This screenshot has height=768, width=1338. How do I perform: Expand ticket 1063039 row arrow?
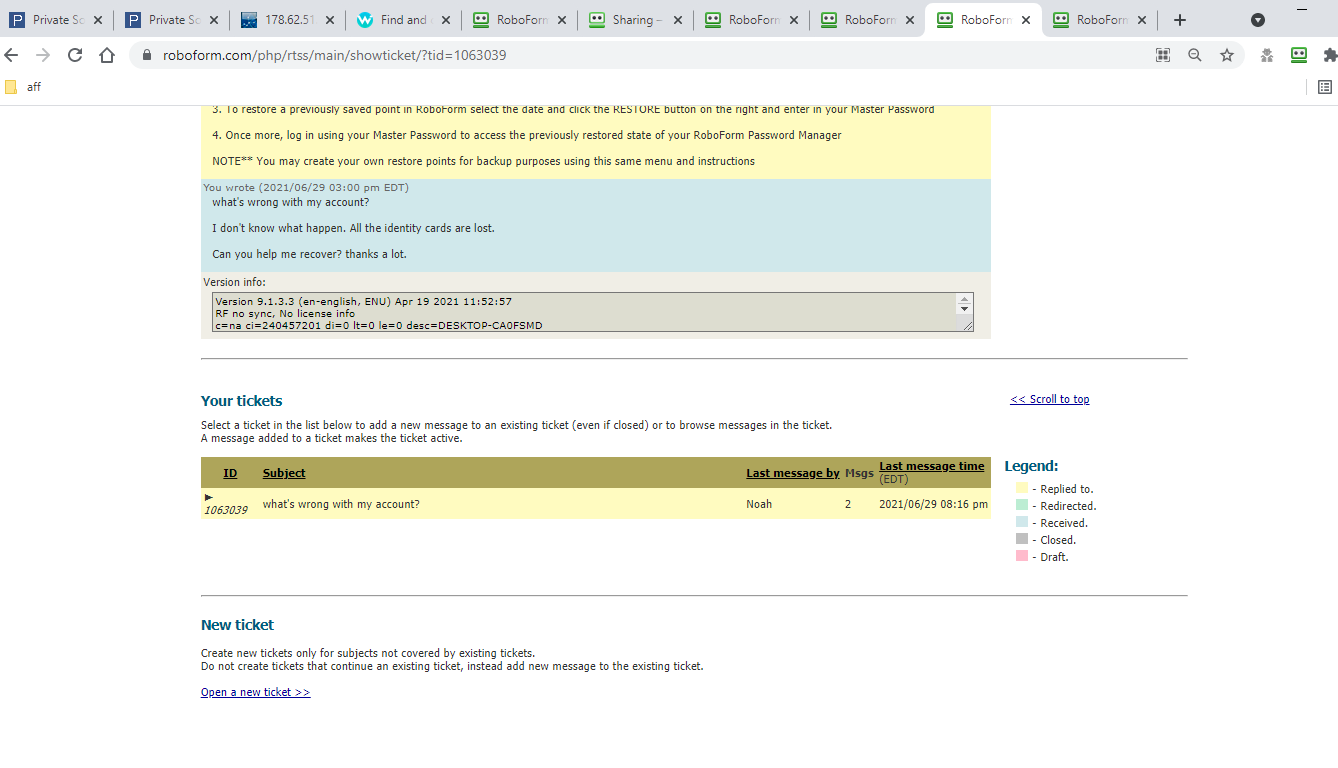coord(209,497)
